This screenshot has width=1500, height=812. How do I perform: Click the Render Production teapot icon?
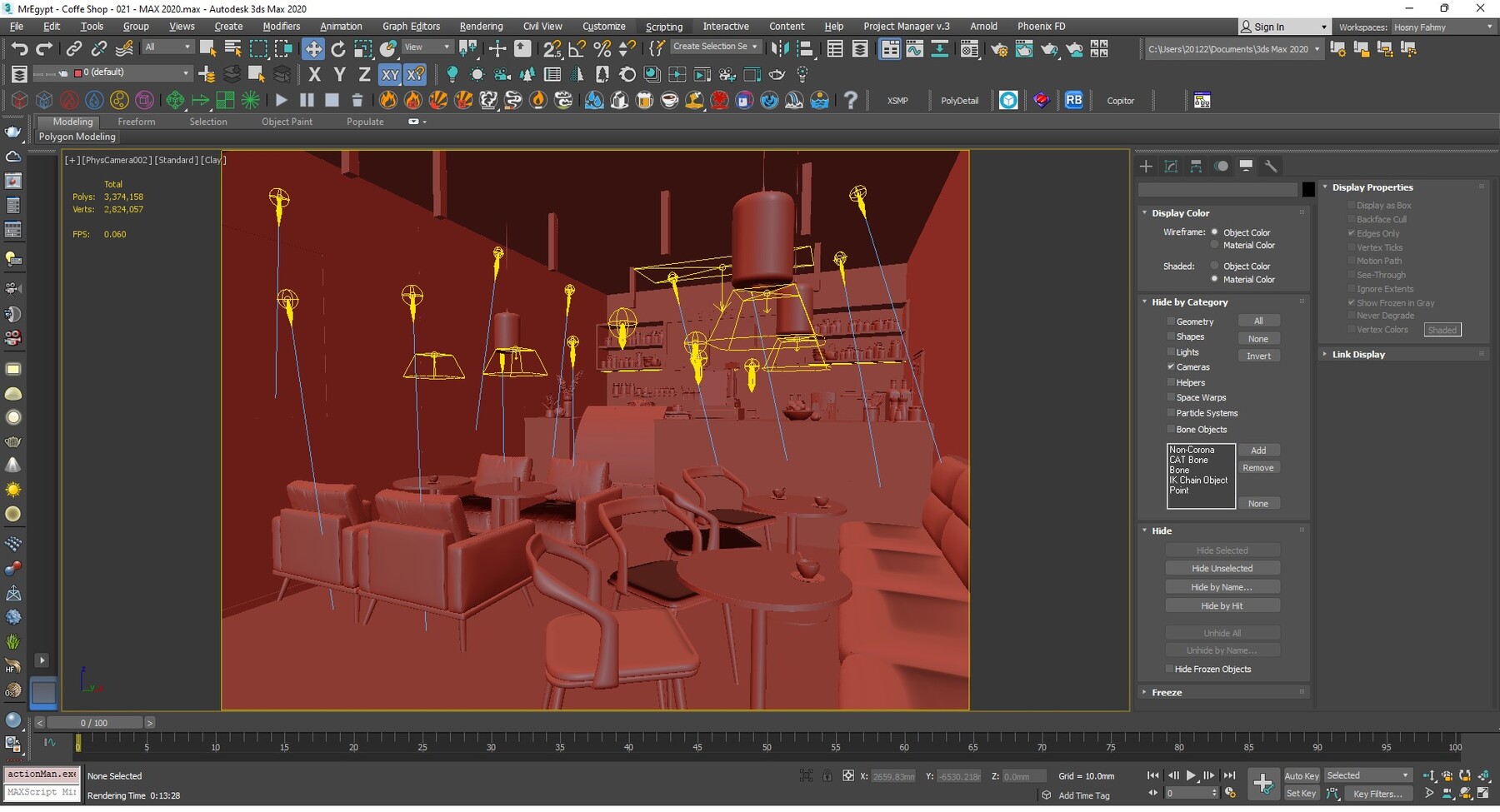point(1049,48)
